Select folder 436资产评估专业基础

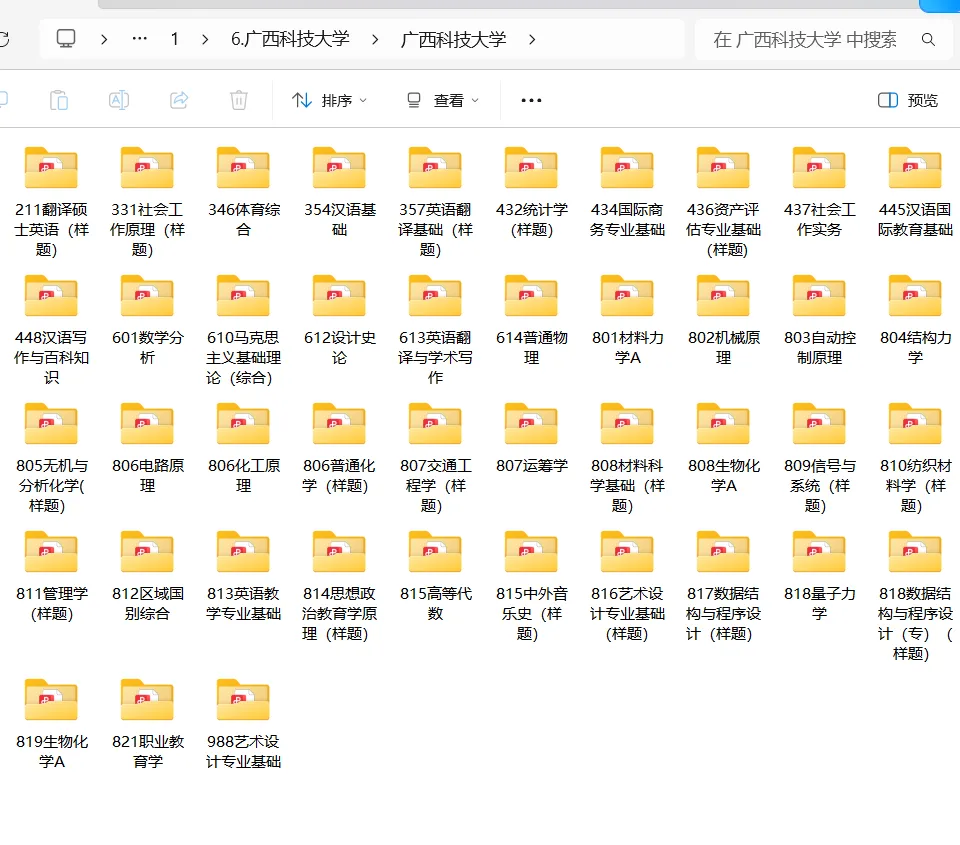[724, 201]
